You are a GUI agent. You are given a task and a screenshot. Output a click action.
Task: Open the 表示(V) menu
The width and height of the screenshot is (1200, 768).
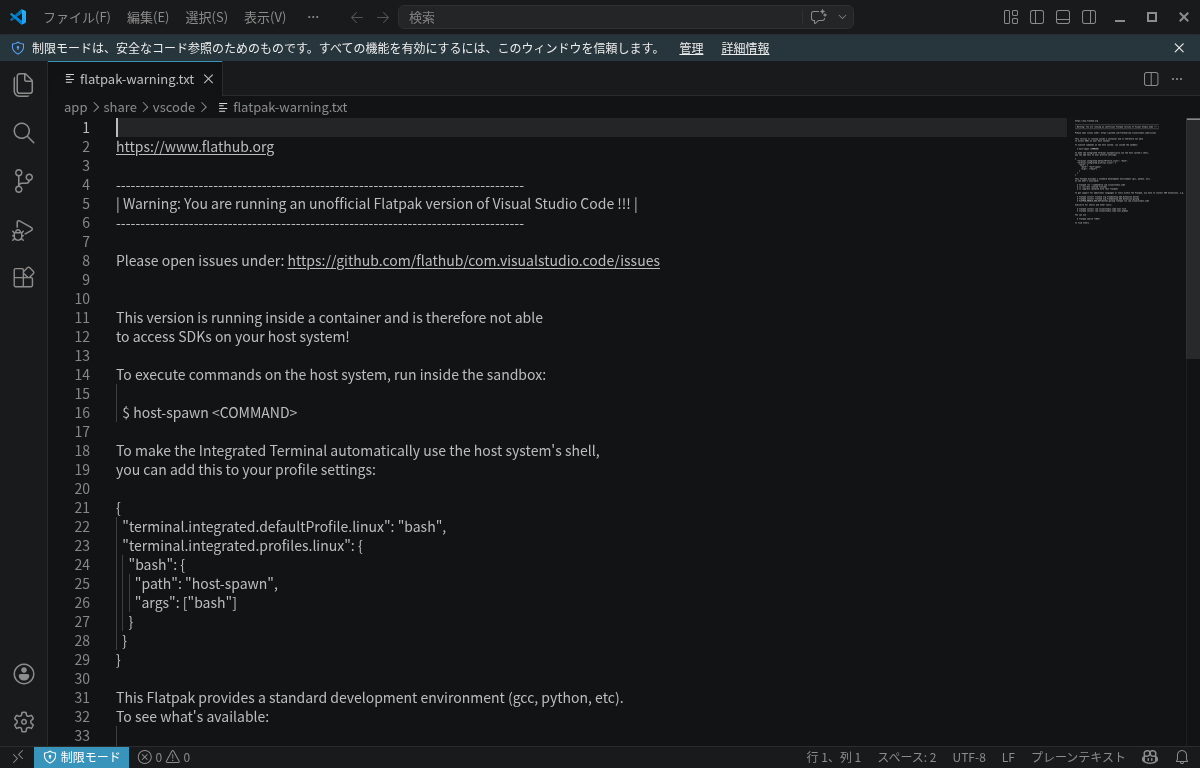tap(265, 17)
